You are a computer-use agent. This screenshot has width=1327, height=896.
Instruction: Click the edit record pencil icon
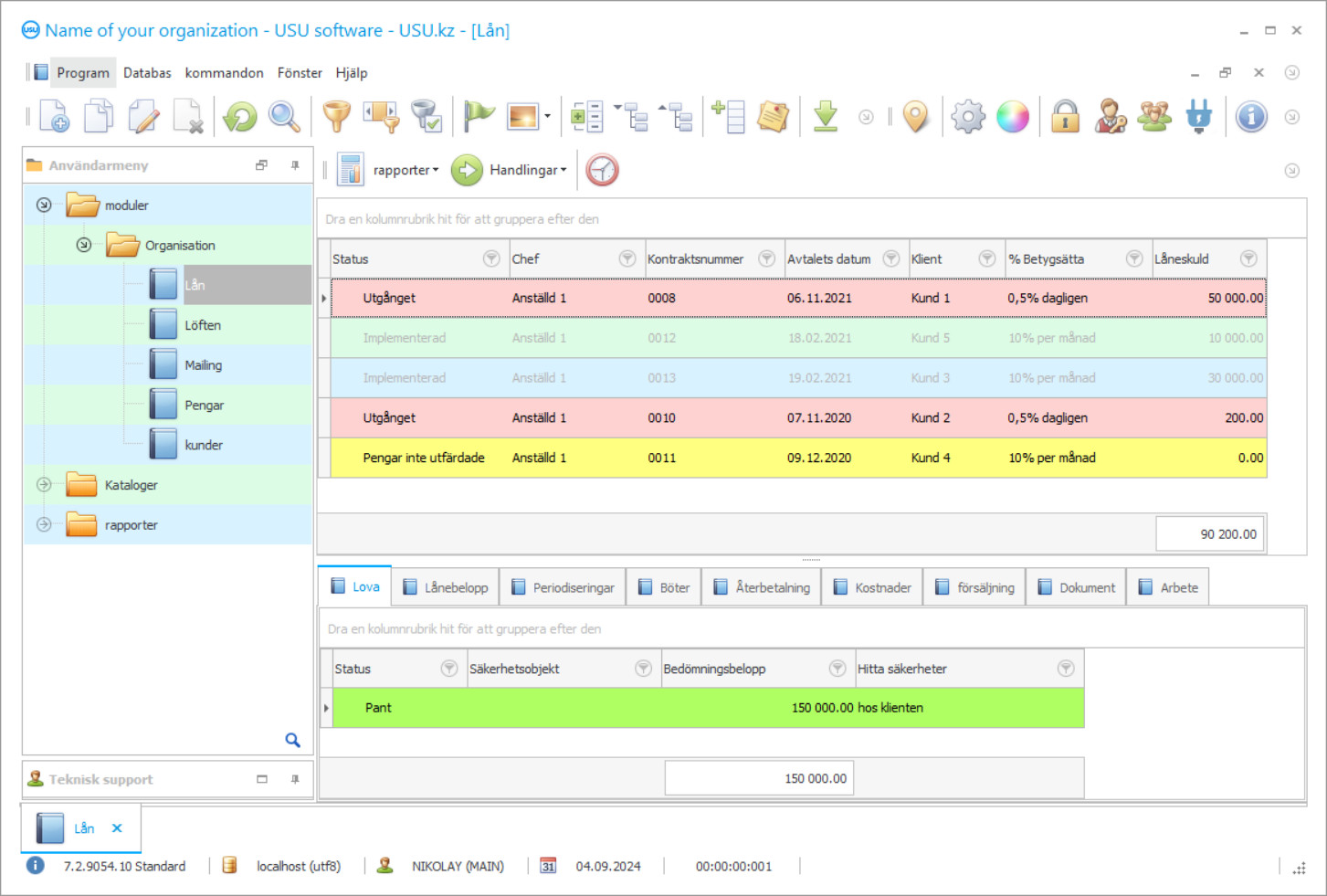pos(143,117)
